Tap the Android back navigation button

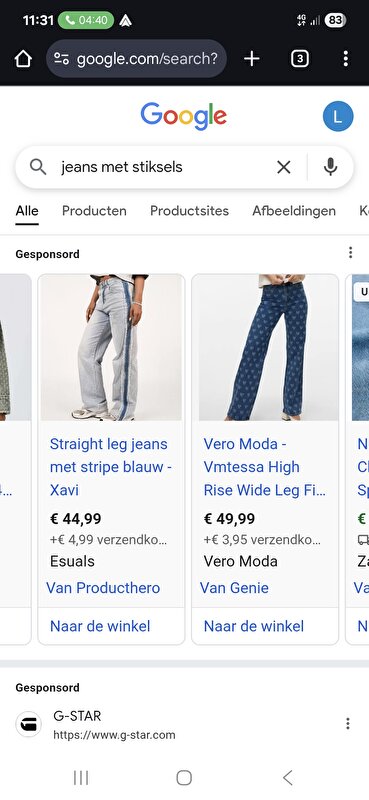tap(287, 778)
